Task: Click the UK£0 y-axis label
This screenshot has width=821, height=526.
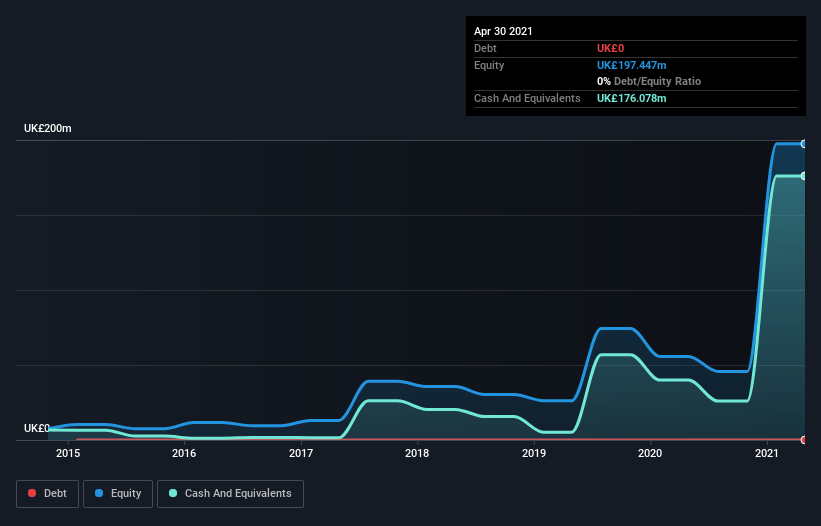Action: [37, 428]
